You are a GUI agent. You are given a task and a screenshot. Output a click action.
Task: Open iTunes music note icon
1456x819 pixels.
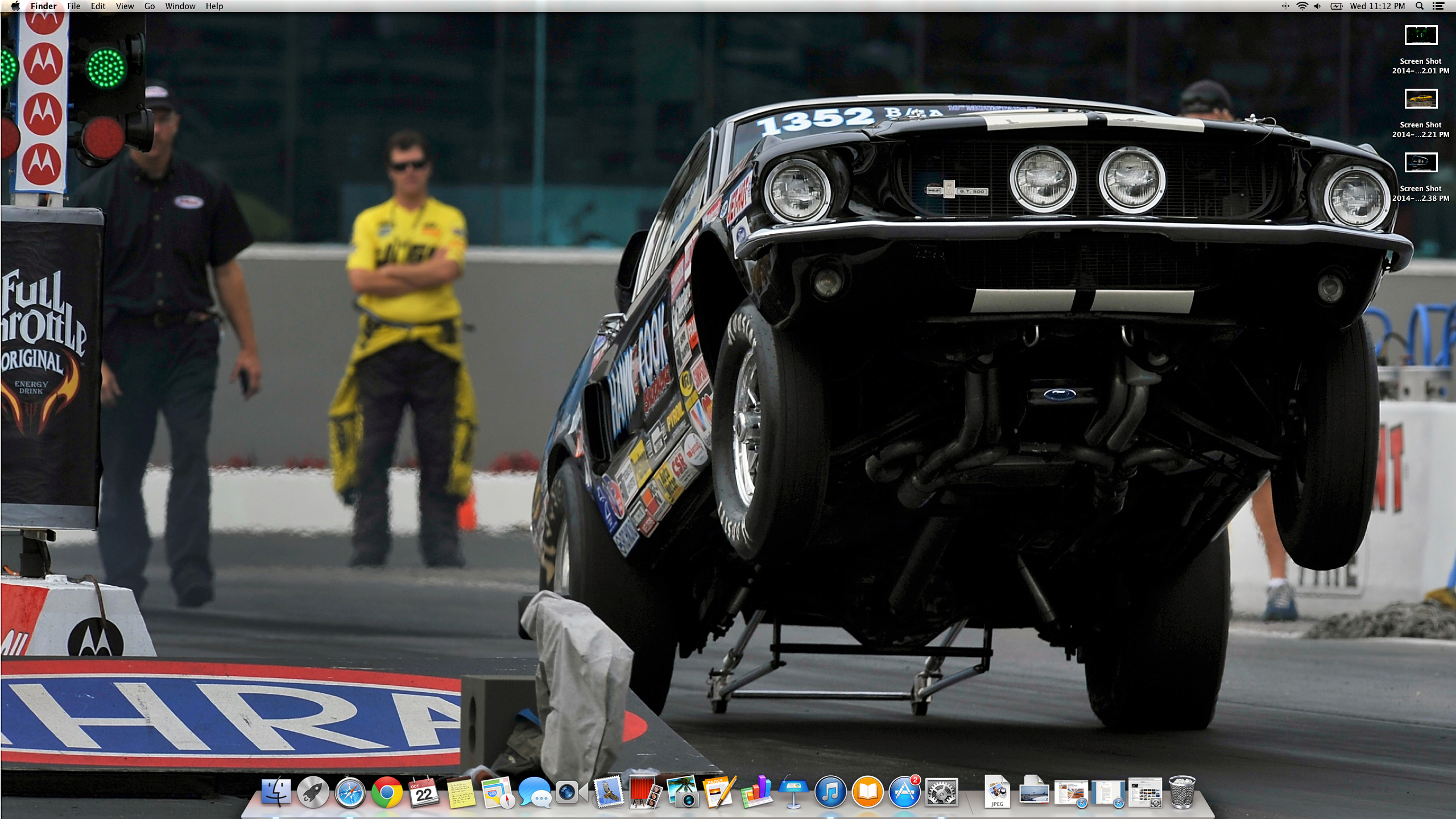pyautogui.click(x=830, y=792)
